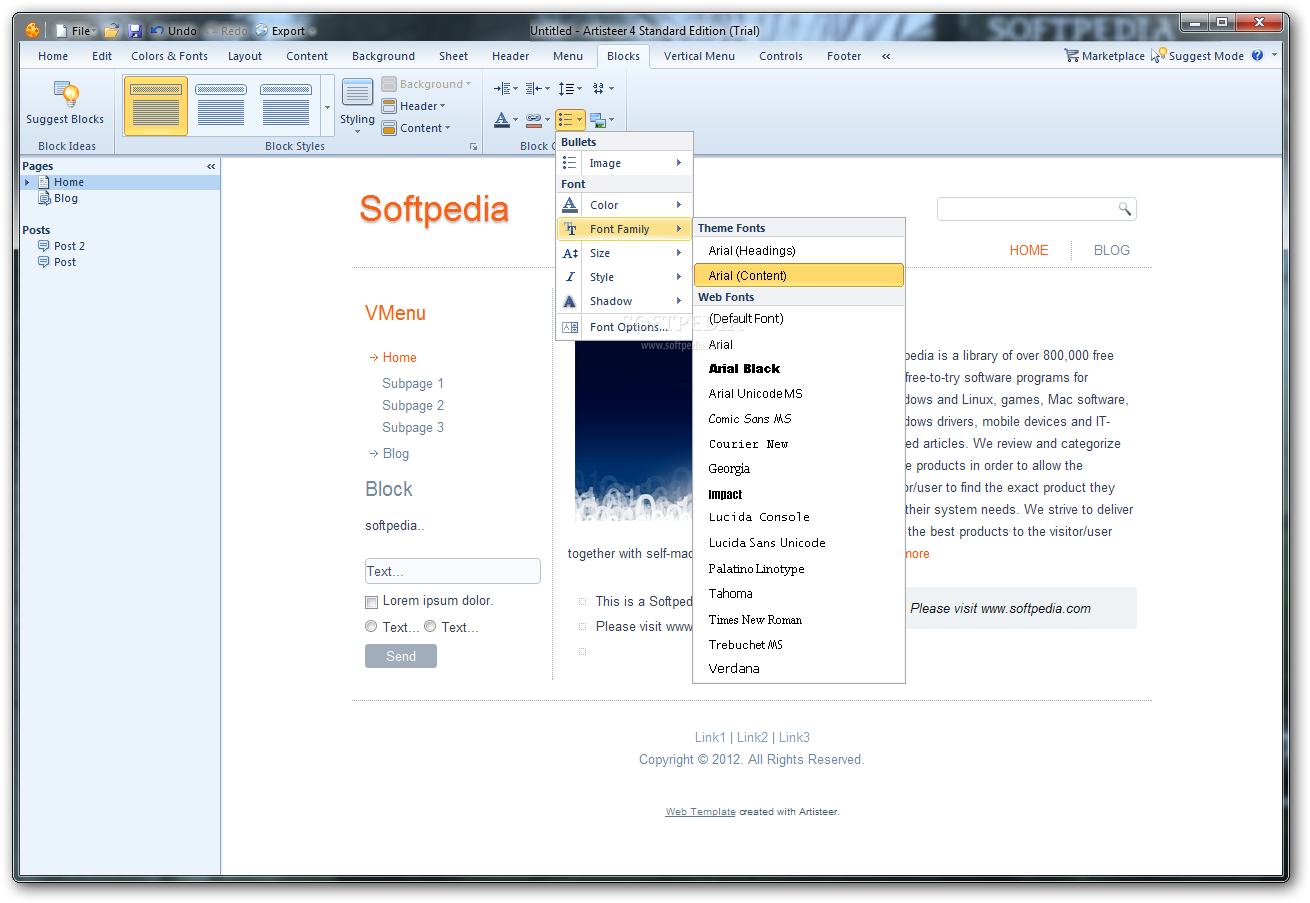1310x903 pixels.
Task: Collapse the Pages panel with double chevron
Action: (211, 166)
